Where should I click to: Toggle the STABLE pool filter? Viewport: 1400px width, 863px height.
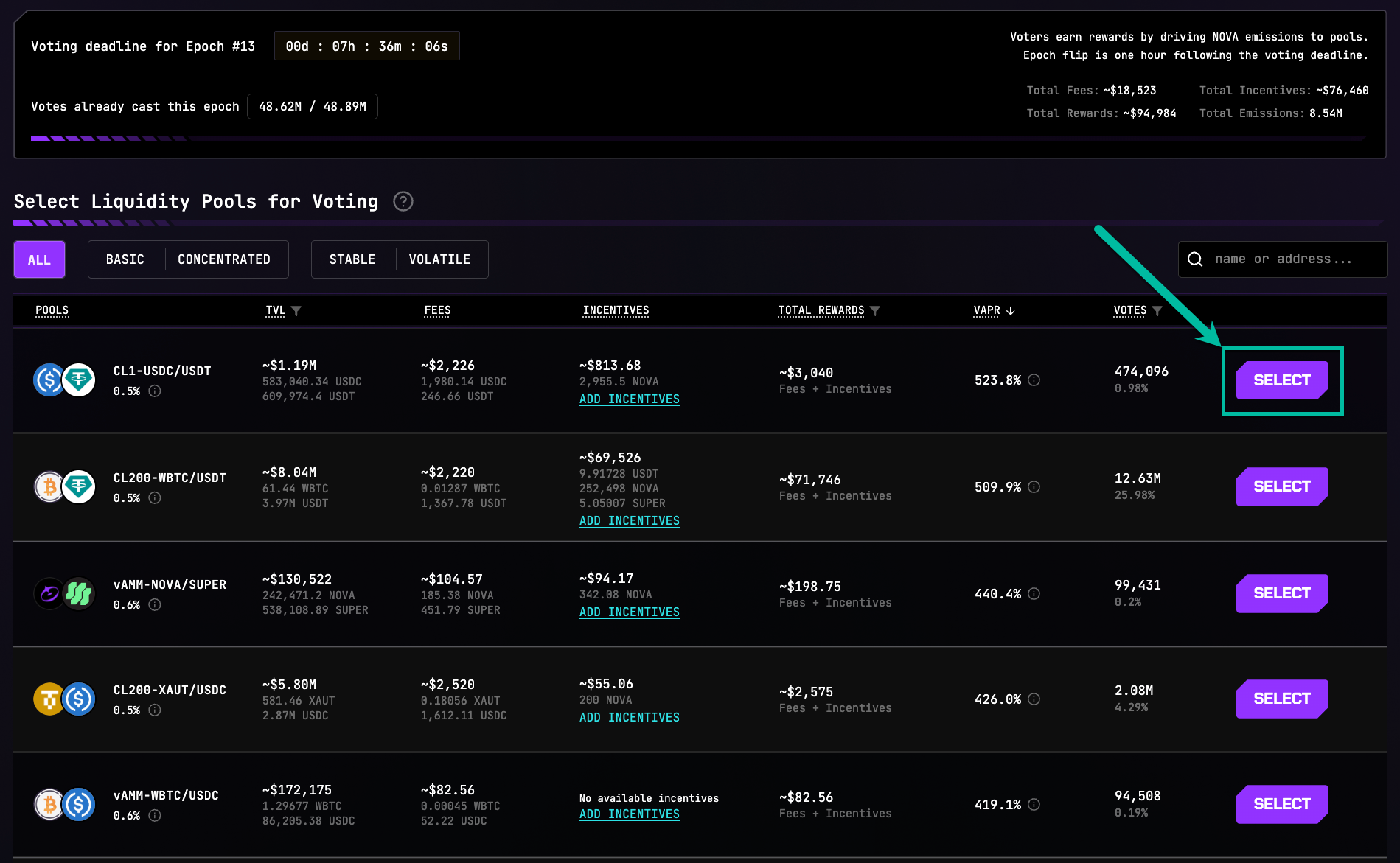click(352, 259)
